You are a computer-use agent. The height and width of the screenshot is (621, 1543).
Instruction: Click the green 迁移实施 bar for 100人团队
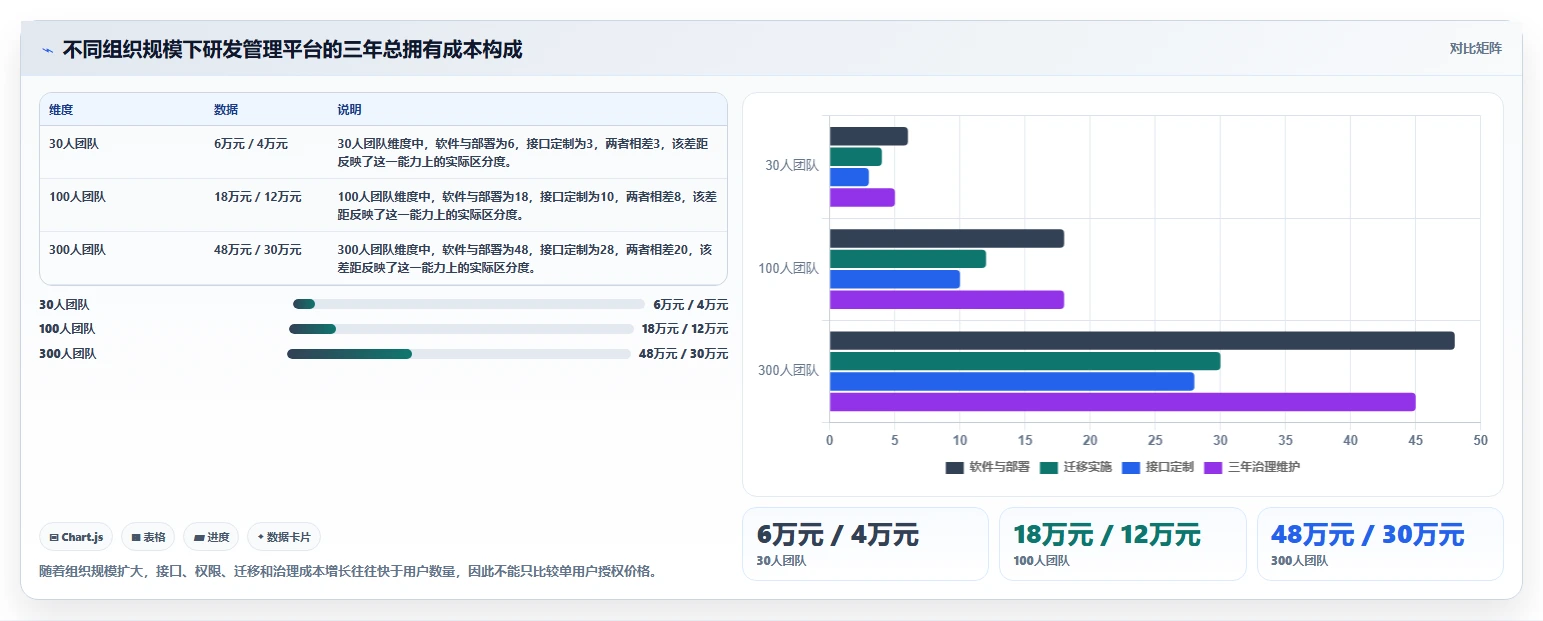point(908,259)
